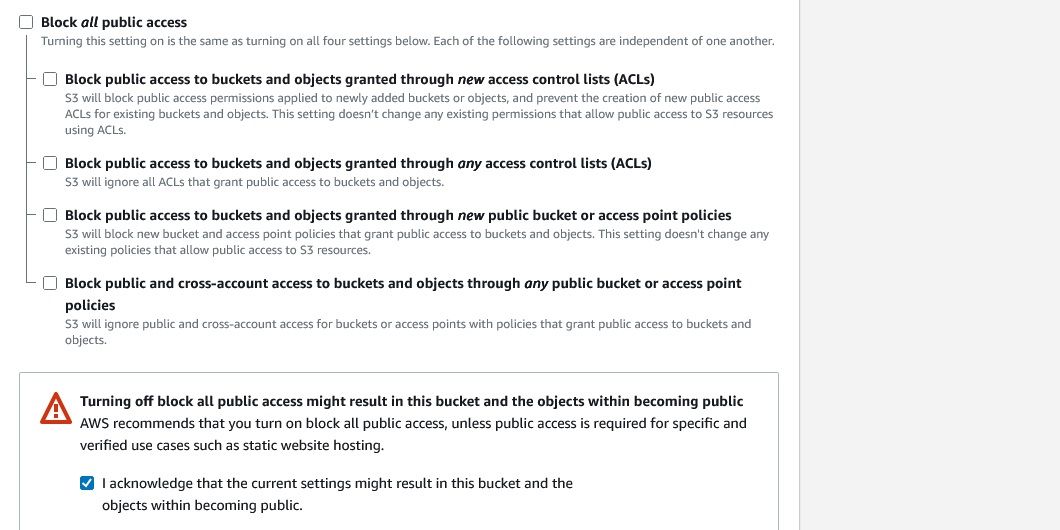The image size is (1060, 530).
Task: Check the box blocking new ACL public access
Action: pyautogui.click(x=50, y=79)
